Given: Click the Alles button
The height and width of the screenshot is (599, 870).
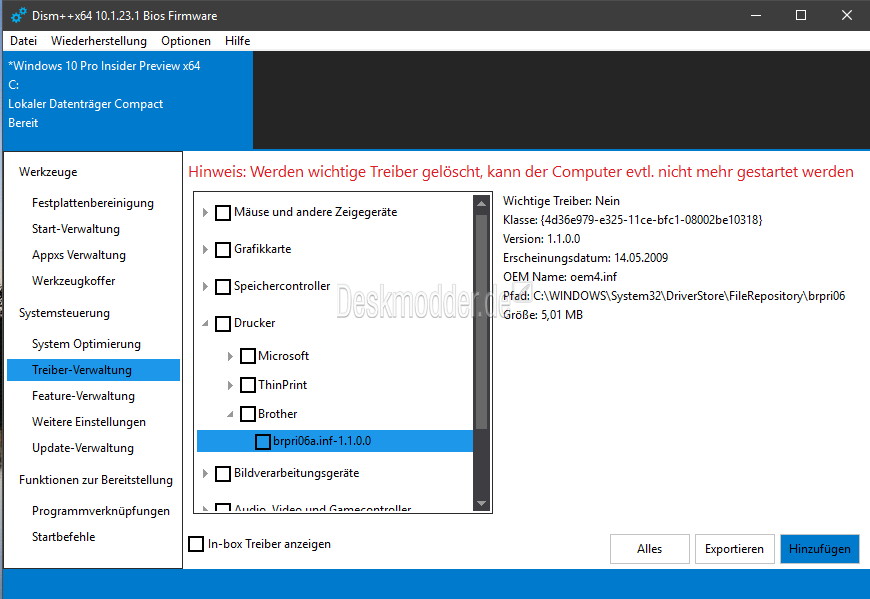Looking at the screenshot, I should point(650,549).
